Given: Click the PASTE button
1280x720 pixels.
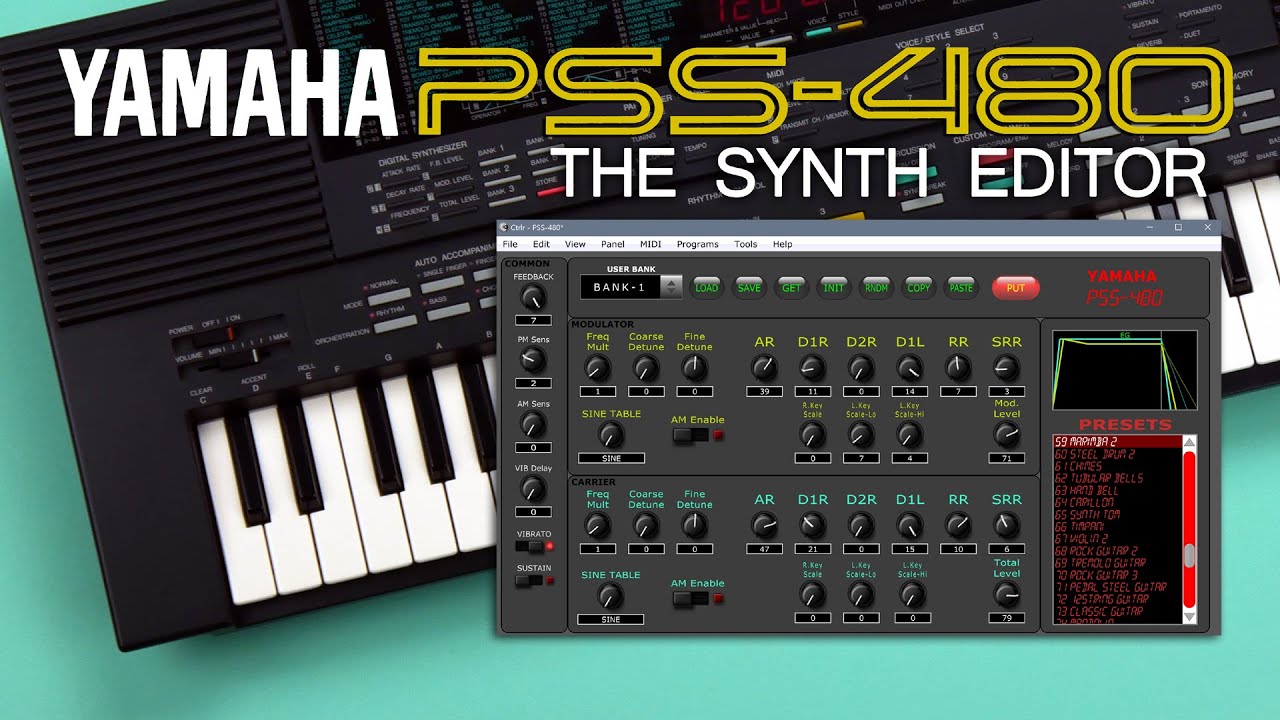Looking at the screenshot, I should tap(961, 288).
